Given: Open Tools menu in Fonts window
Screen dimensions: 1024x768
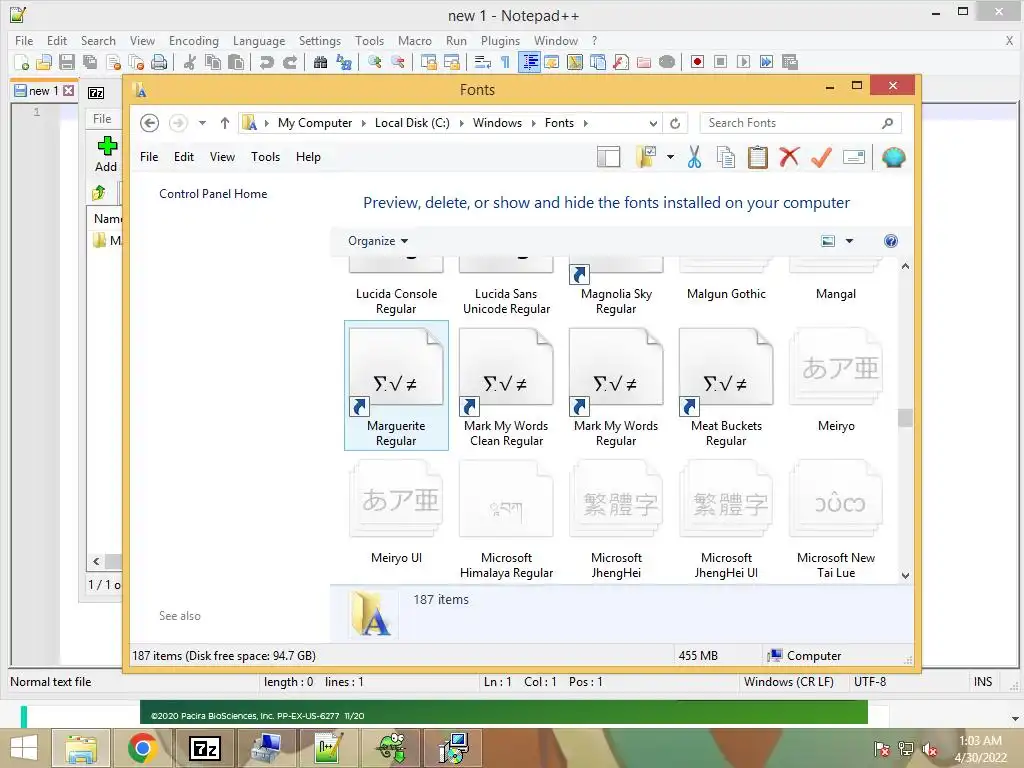Looking at the screenshot, I should 265,157.
